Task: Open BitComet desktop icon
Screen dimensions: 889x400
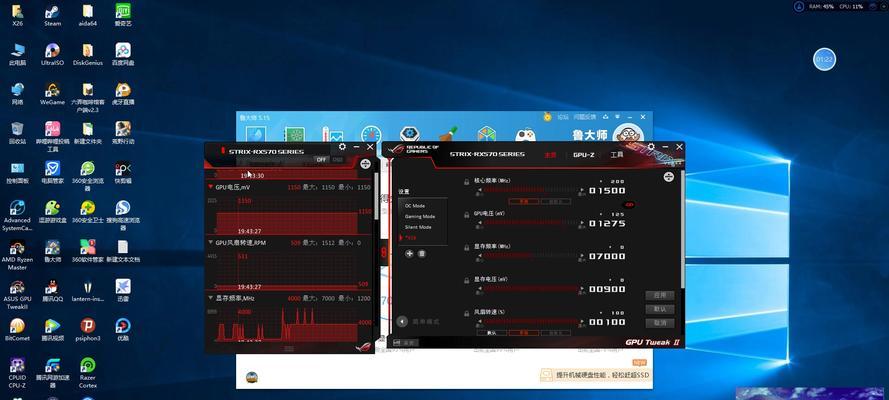Action: coord(17,330)
